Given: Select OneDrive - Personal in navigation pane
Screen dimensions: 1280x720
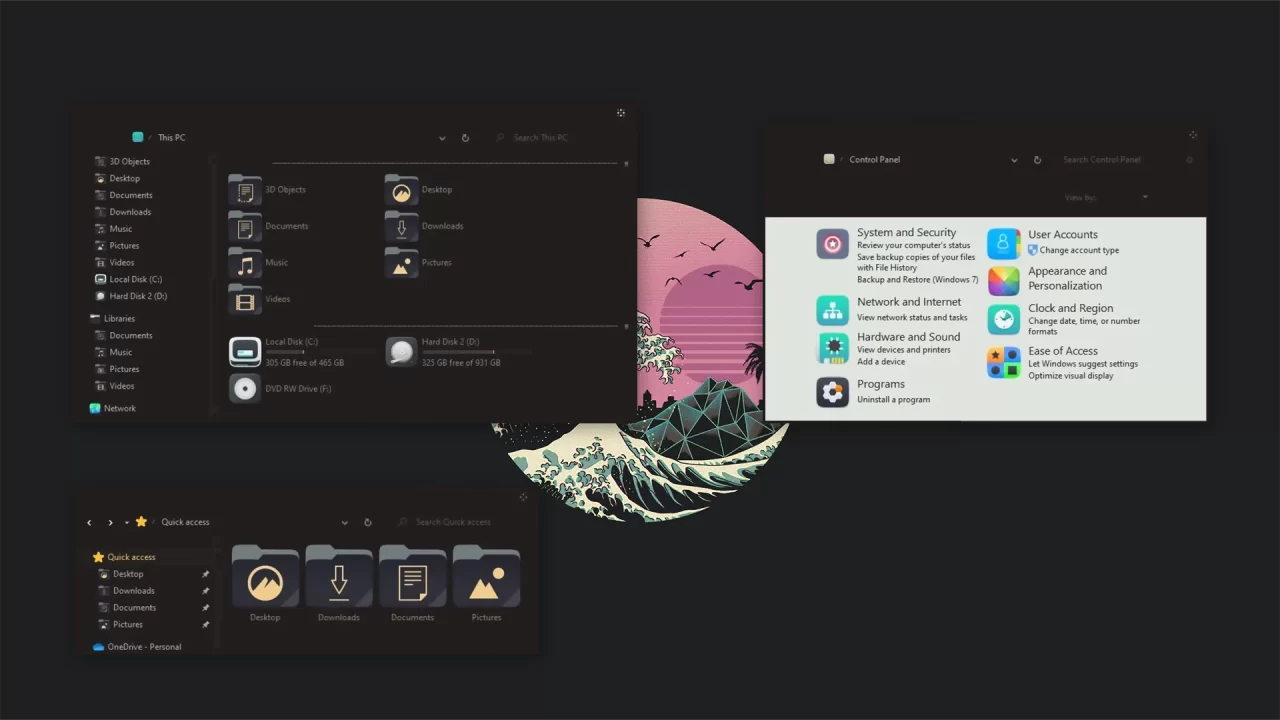Looking at the screenshot, I should [x=144, y=647].
